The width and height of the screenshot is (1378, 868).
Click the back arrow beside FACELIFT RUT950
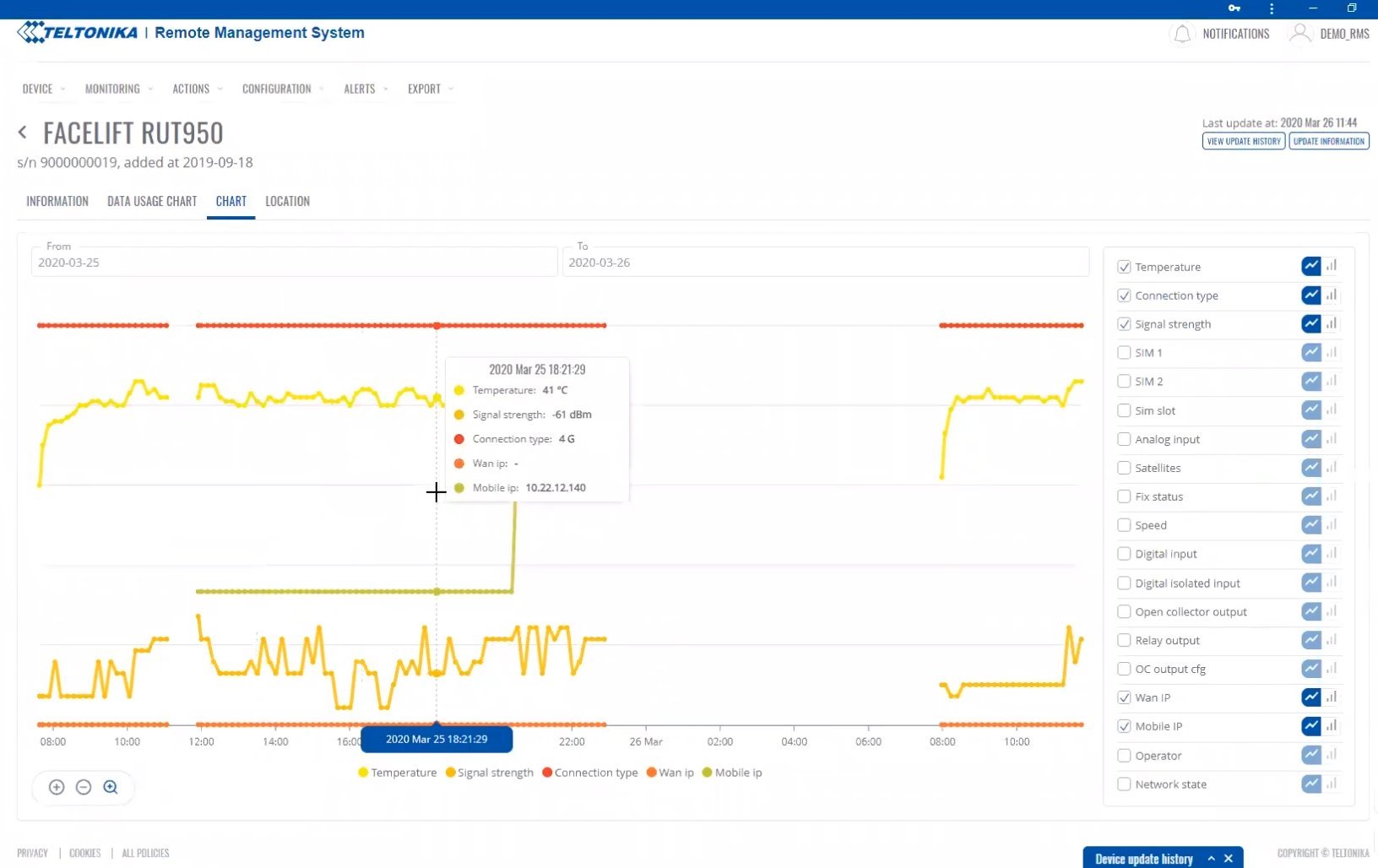(x=23, y=133)
